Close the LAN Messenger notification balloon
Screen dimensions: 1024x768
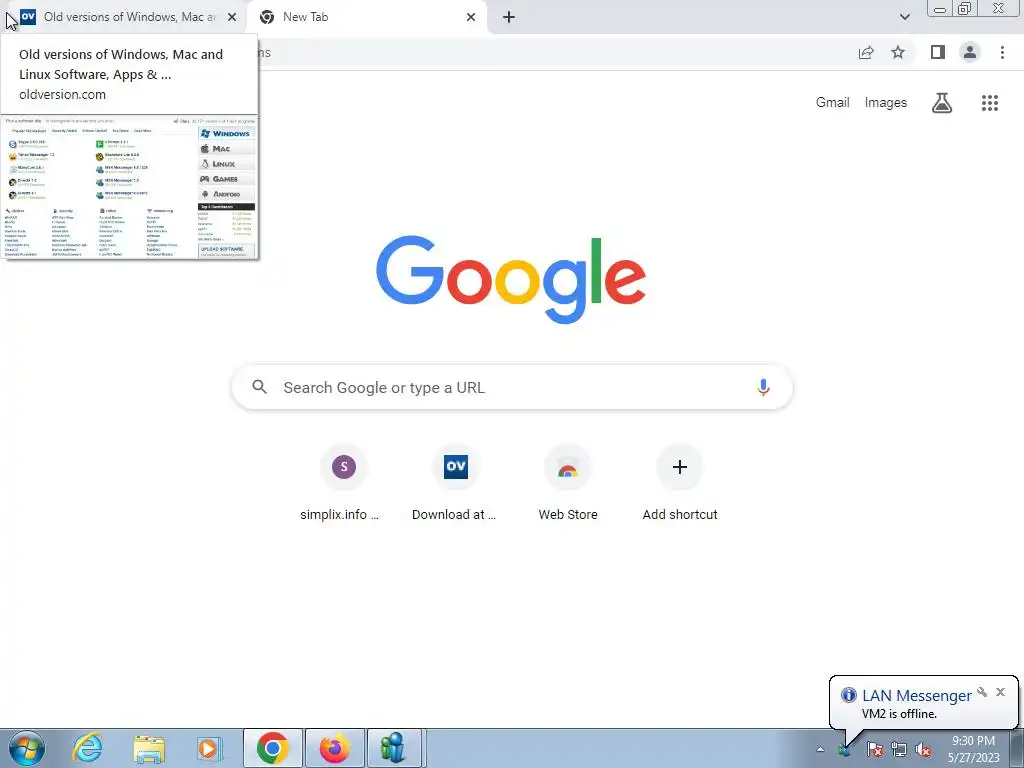[1000, 692]
